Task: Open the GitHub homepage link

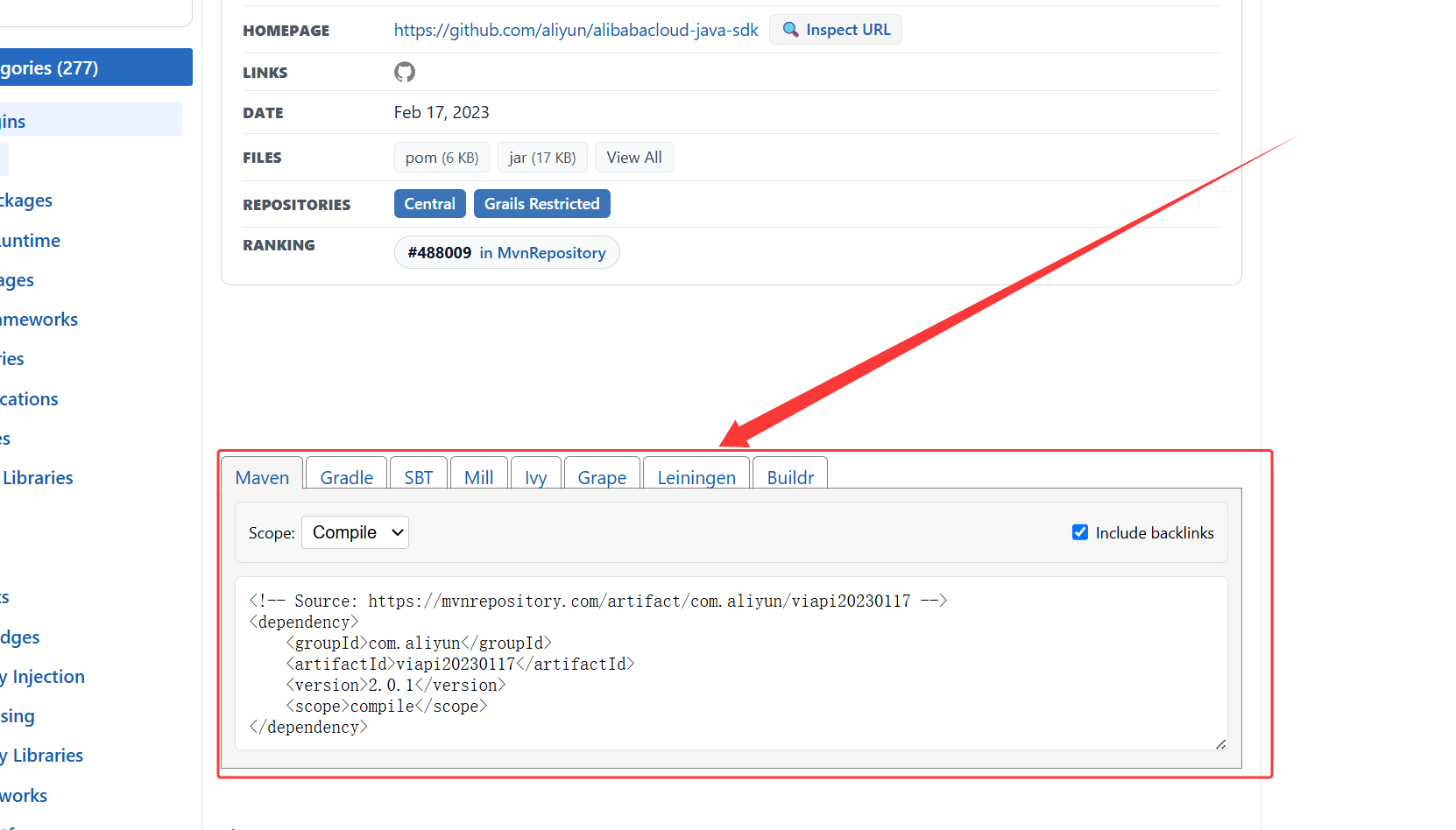Action: pyautogui.click(x=576, y=30)
